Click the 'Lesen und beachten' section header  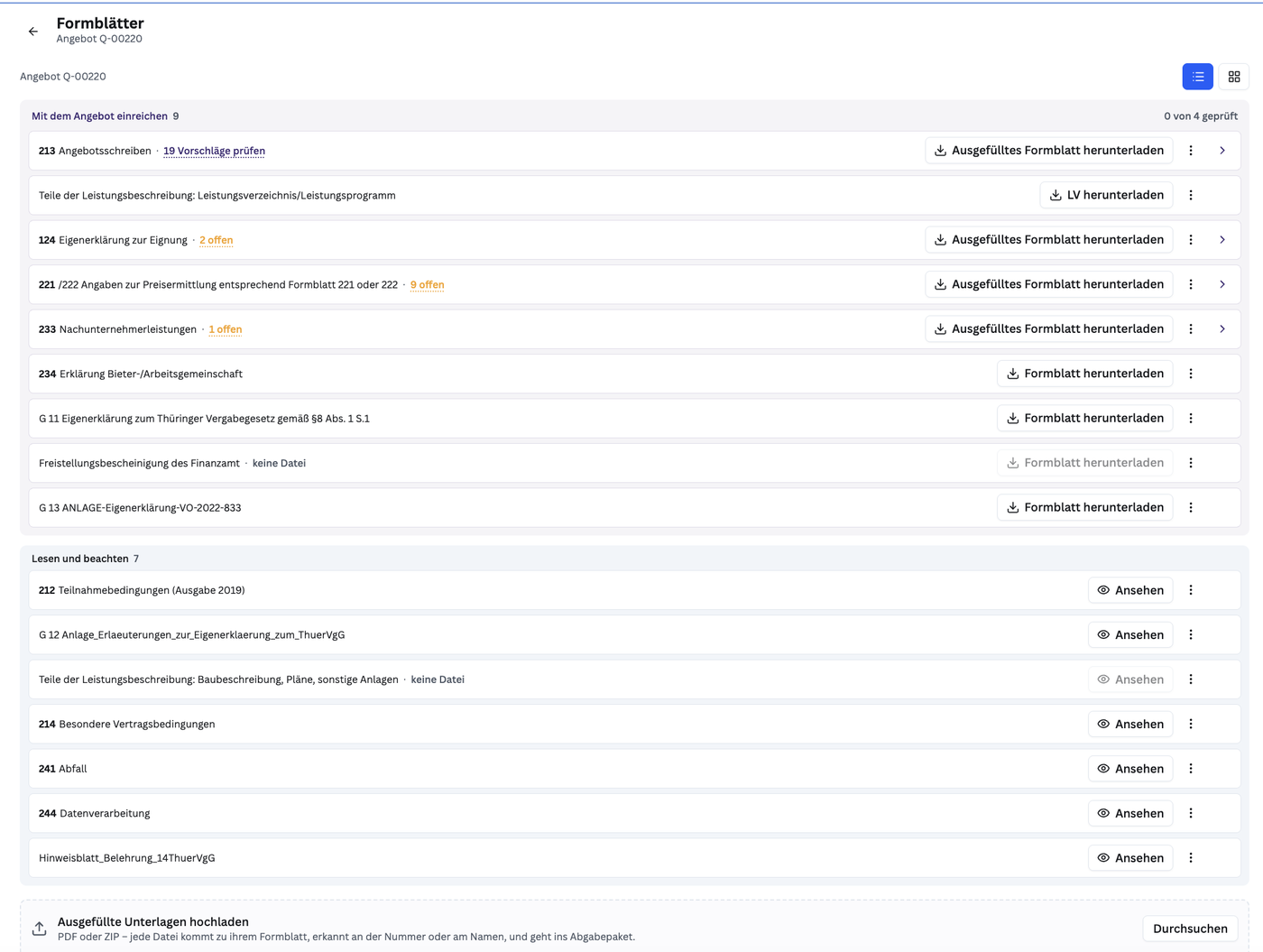[80, 559]
